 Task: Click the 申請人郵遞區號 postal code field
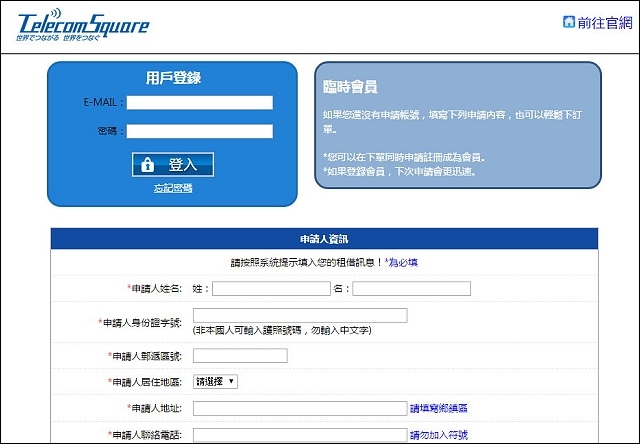(x=240, y=355)
